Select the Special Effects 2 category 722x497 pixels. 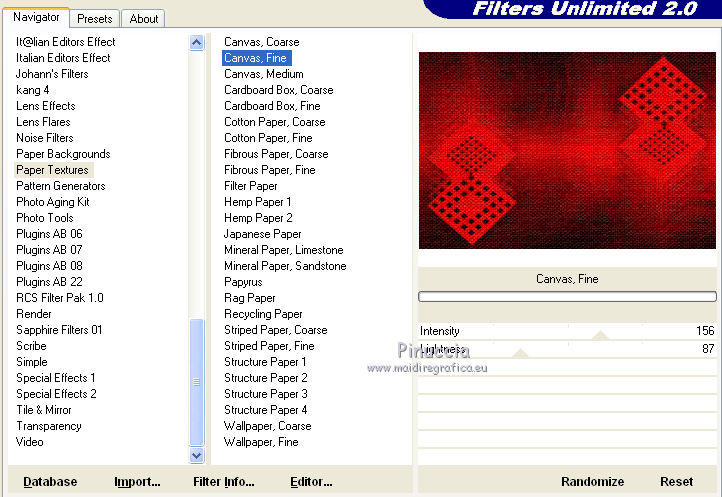[56, 394]
